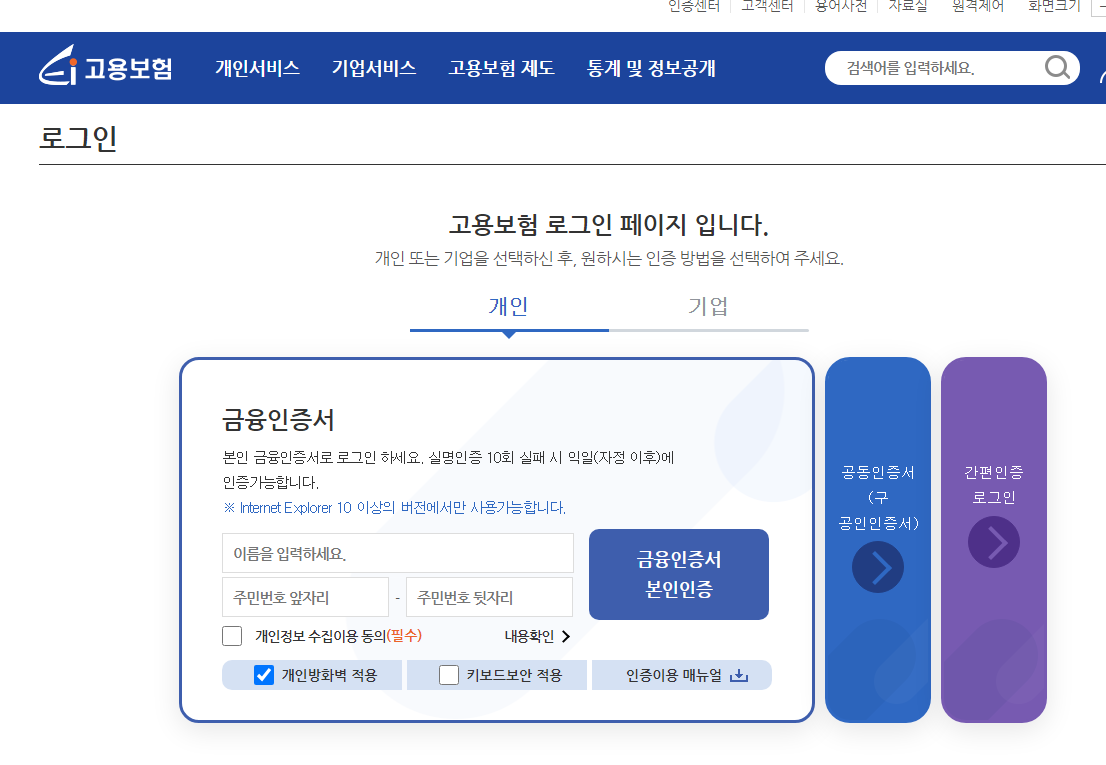The height and width of the screenshot is (765, 1106).
Task: Open the 고용보험 제도 menu
Action: [x=502, y=68]
